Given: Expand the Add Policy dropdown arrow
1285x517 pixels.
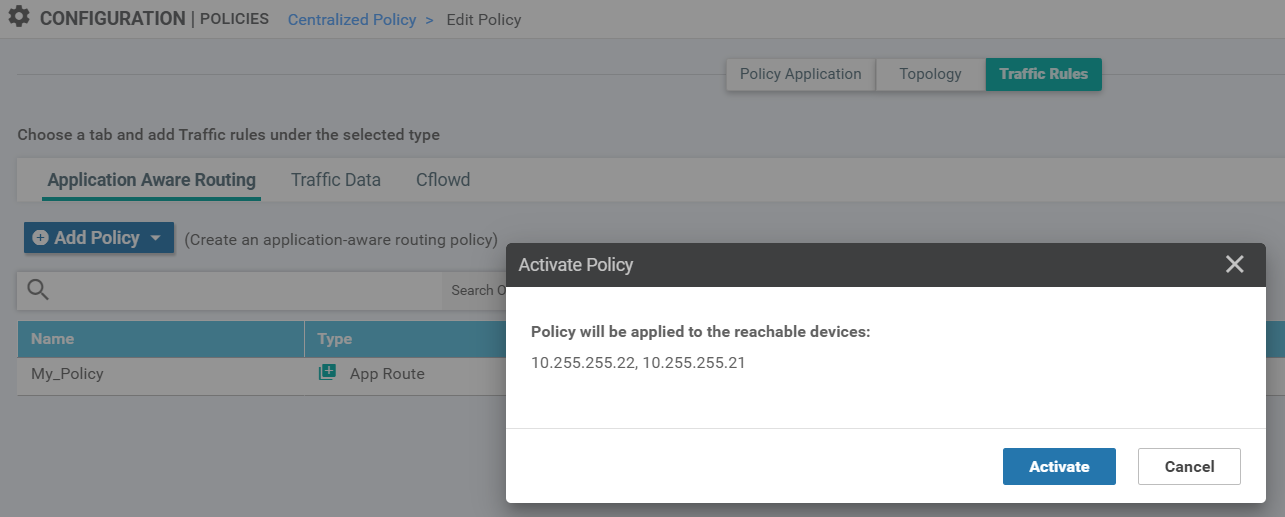Looking at the screenshot, I should click(155, 238).
